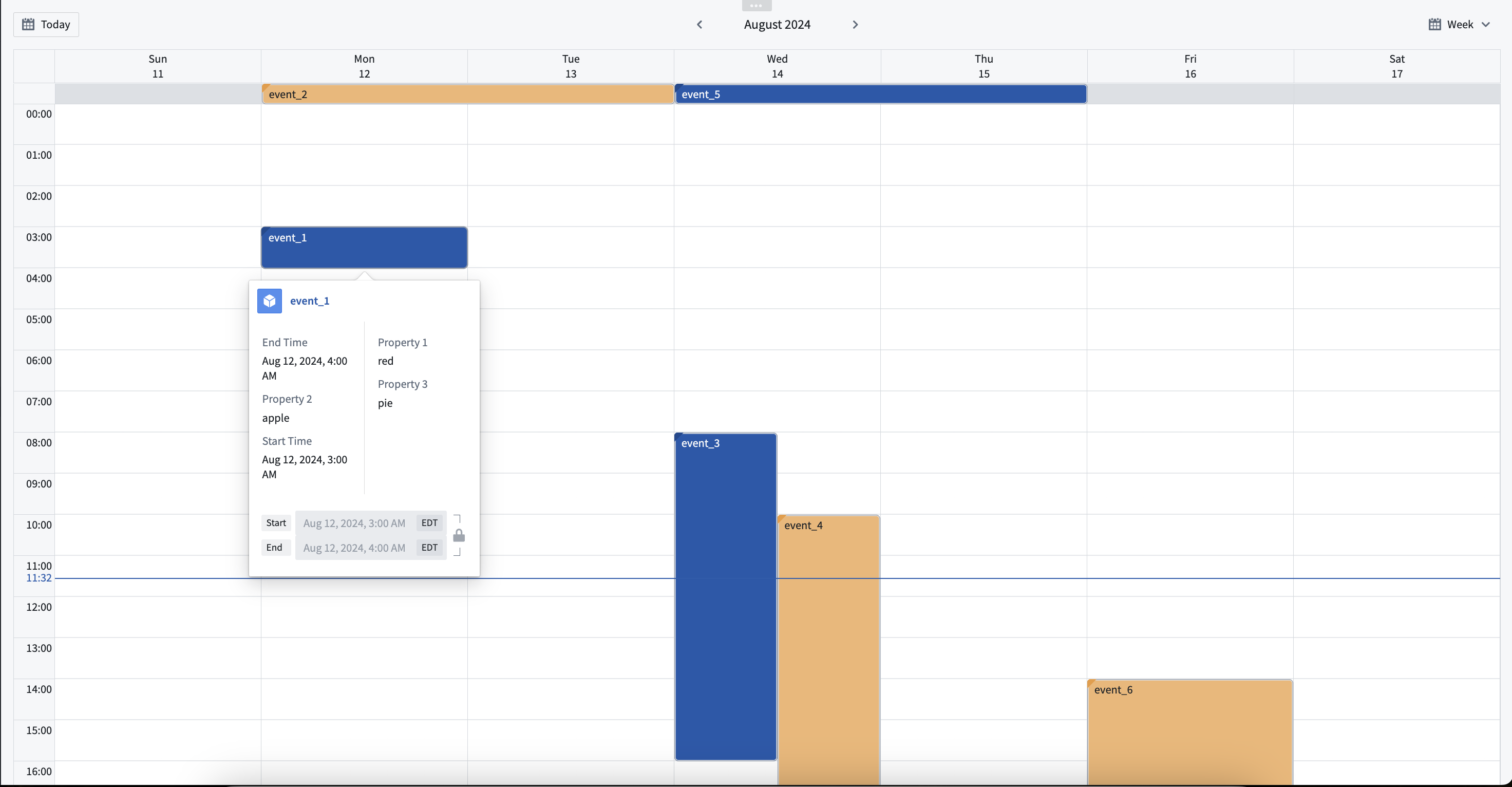This screenshot has height=787, width=1512.
Task: Click the Today button
Action: click(x=46, y=25)
